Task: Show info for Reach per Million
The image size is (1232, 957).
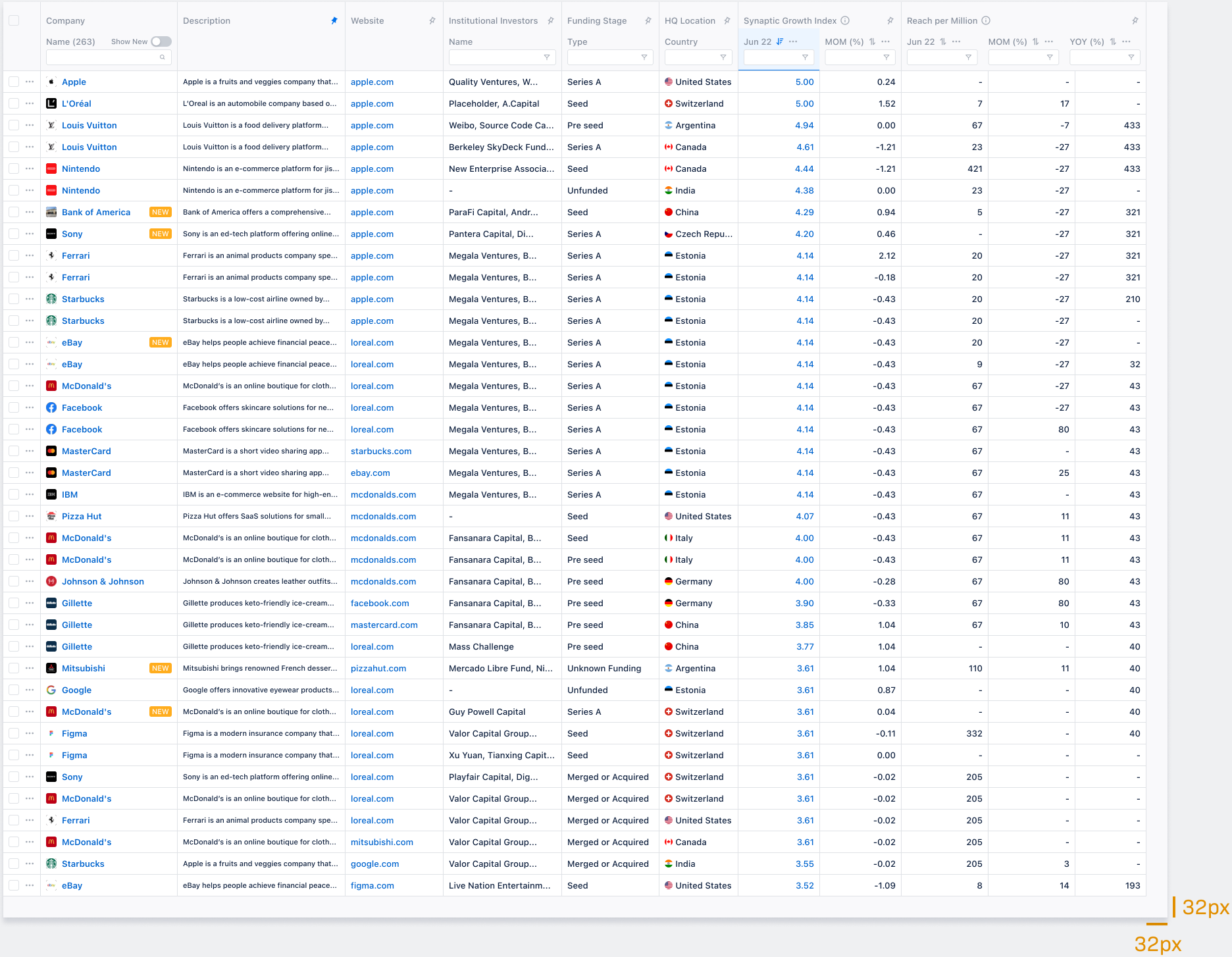Action: click(x=986, y=20)
